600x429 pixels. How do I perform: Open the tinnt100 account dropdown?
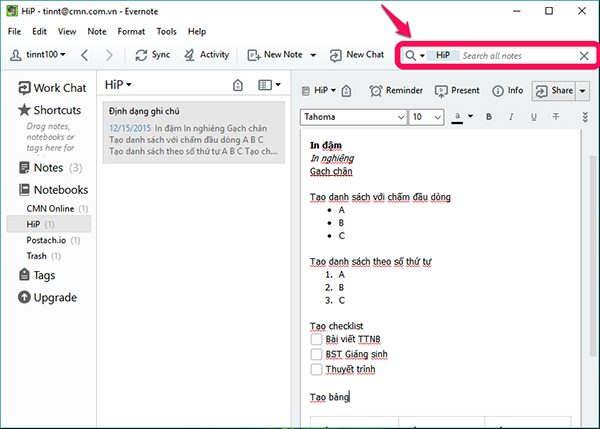[x=38, y=55]
